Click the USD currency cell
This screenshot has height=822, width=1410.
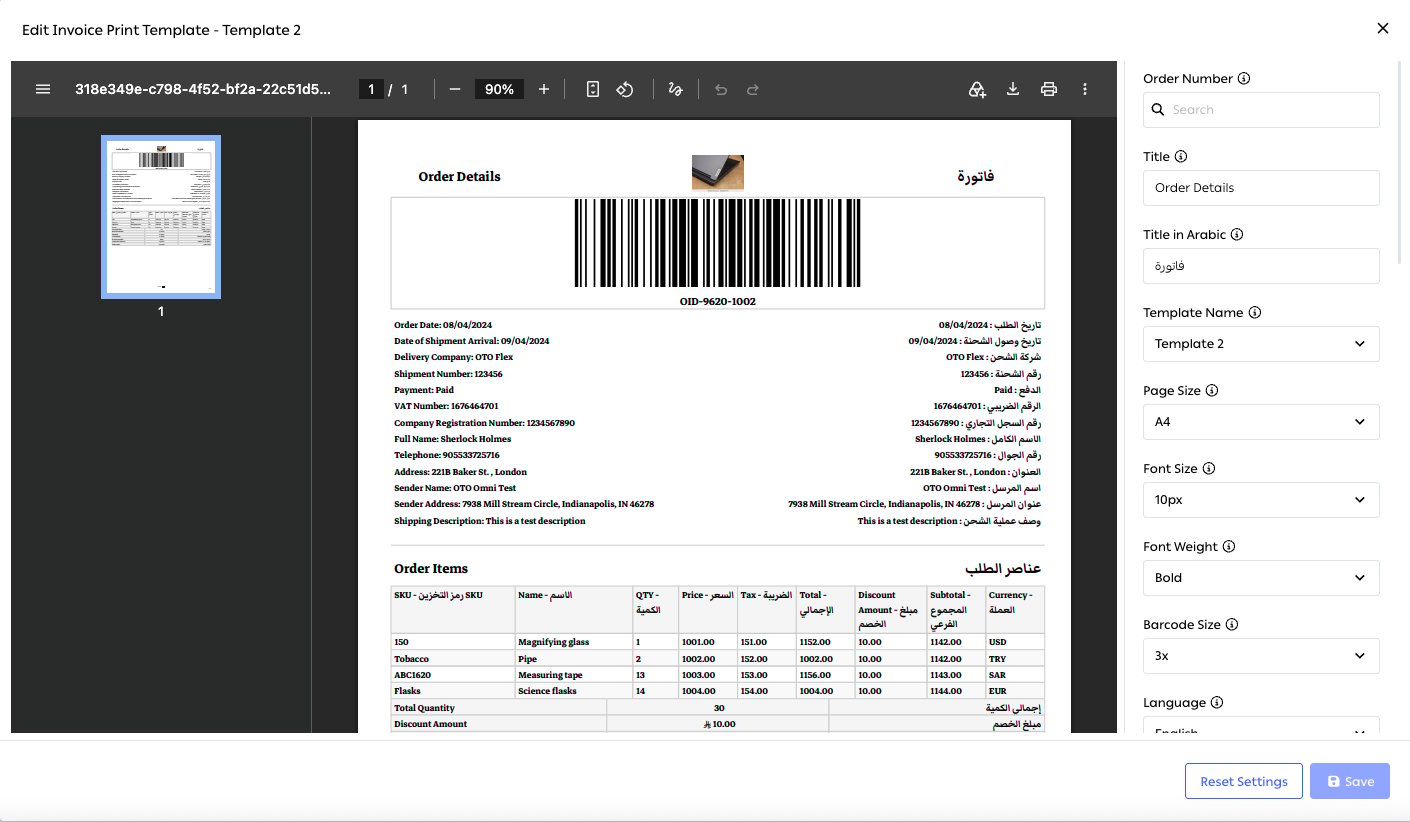(1014, 642)
